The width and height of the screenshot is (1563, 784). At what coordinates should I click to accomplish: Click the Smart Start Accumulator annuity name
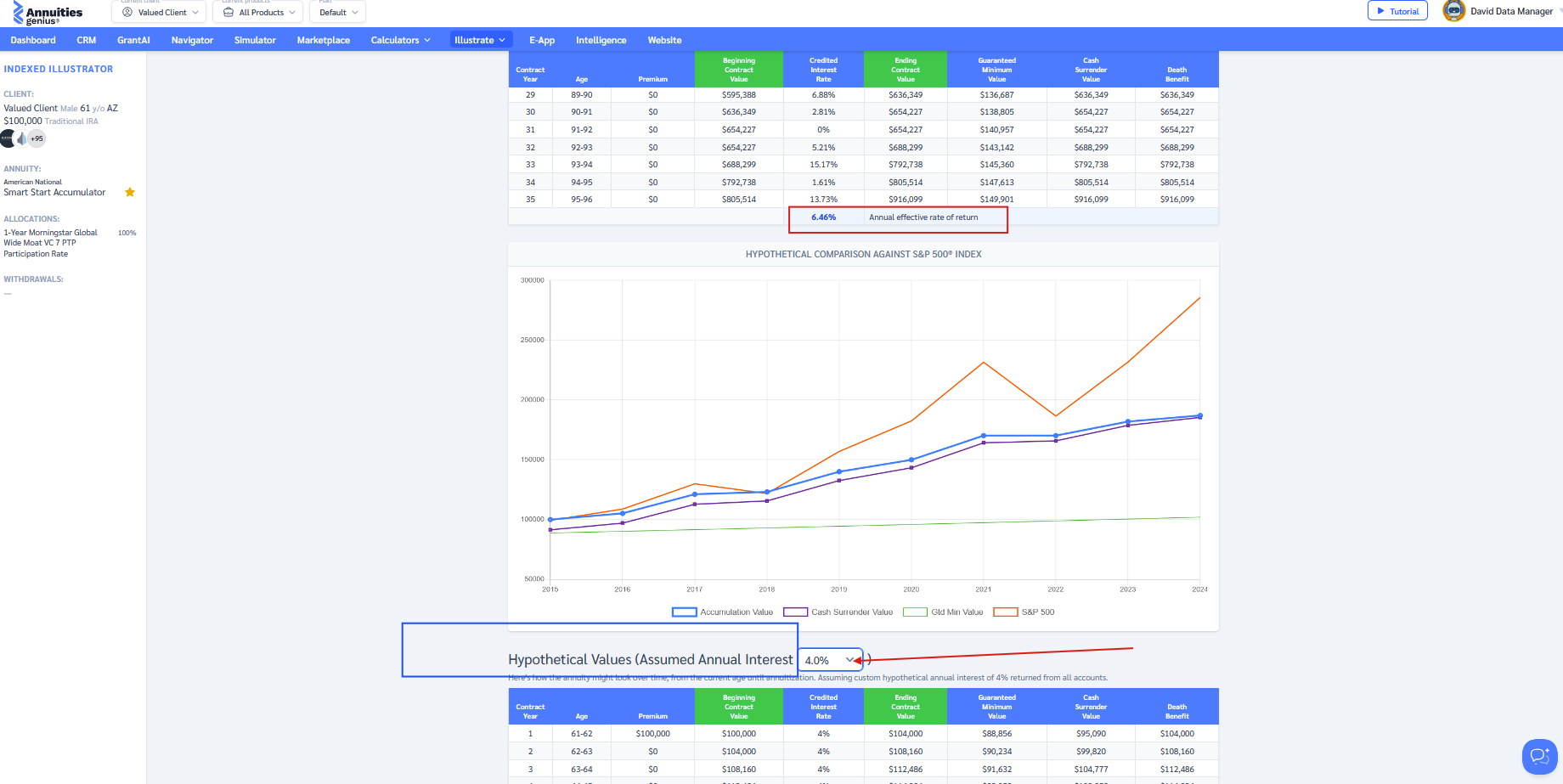pos(54,192)
